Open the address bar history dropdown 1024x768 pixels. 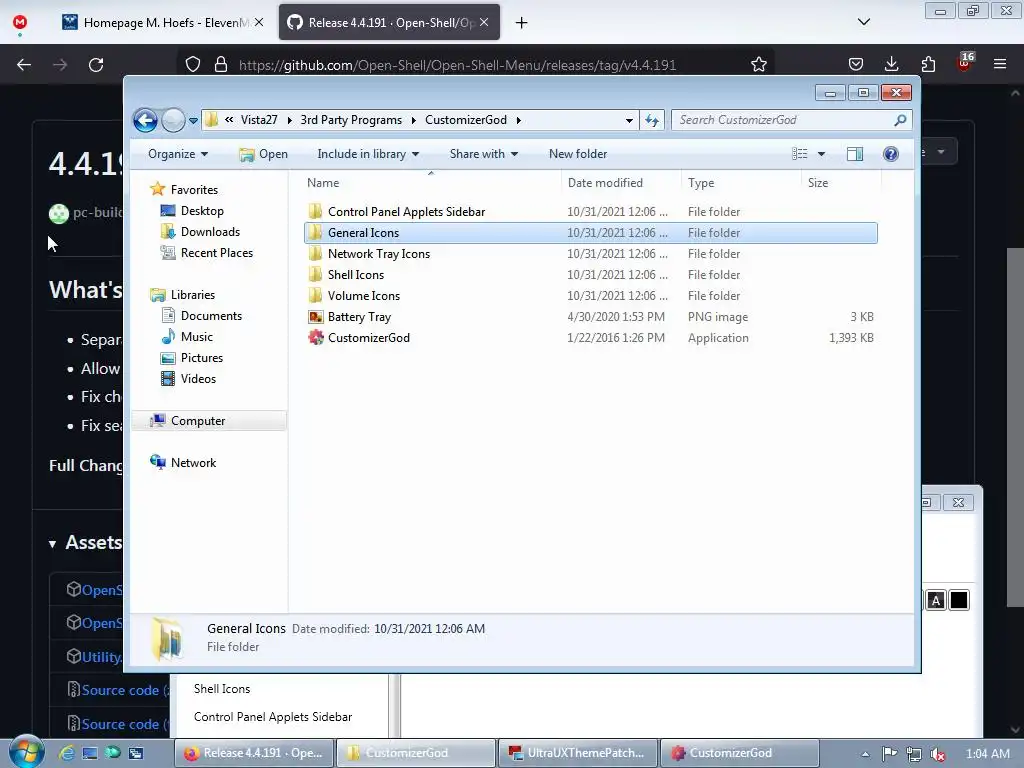tap(629, 120)
